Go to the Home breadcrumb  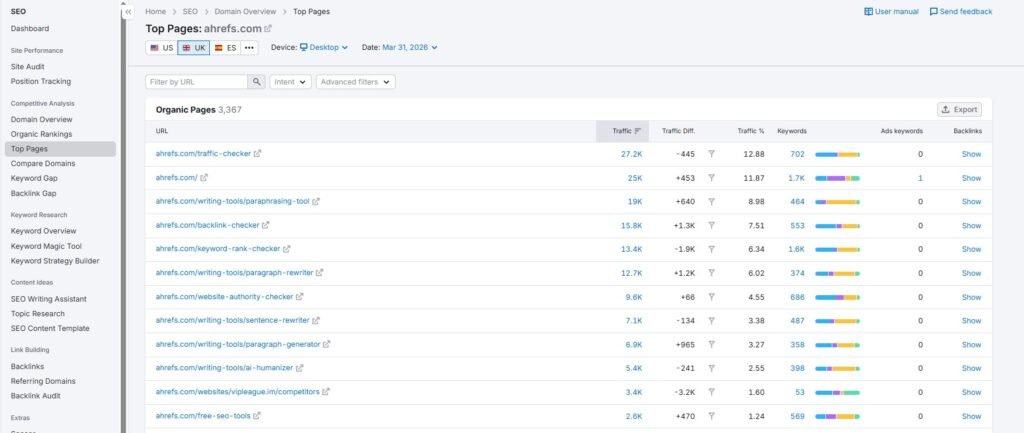[x=155, y=12]
